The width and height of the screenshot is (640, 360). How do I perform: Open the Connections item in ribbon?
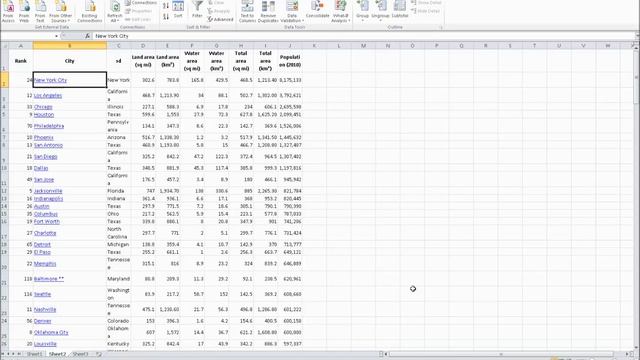(x=141, y=3)
